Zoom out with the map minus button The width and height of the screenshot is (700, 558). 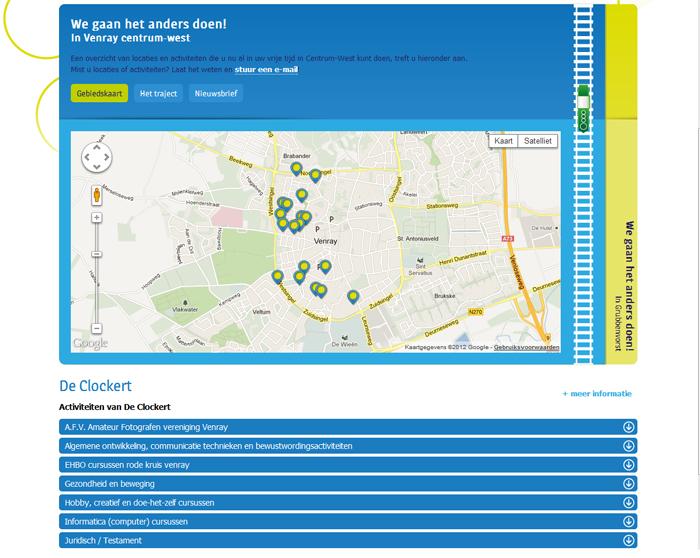point(97,329)
